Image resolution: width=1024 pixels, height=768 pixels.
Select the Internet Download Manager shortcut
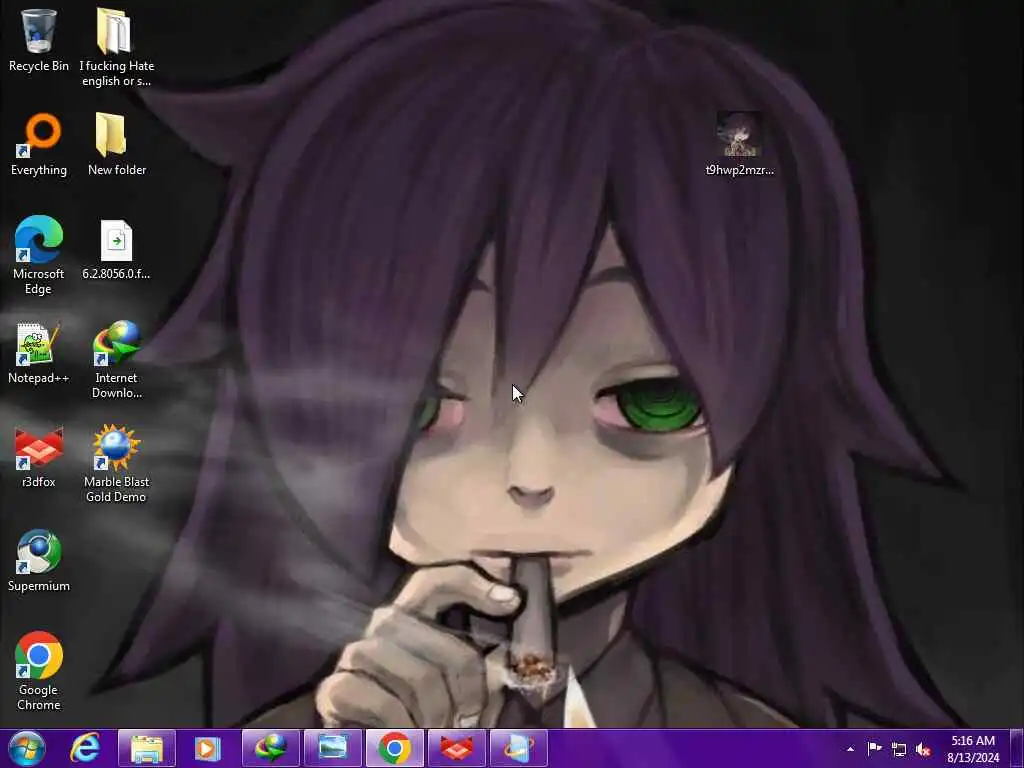116,359
